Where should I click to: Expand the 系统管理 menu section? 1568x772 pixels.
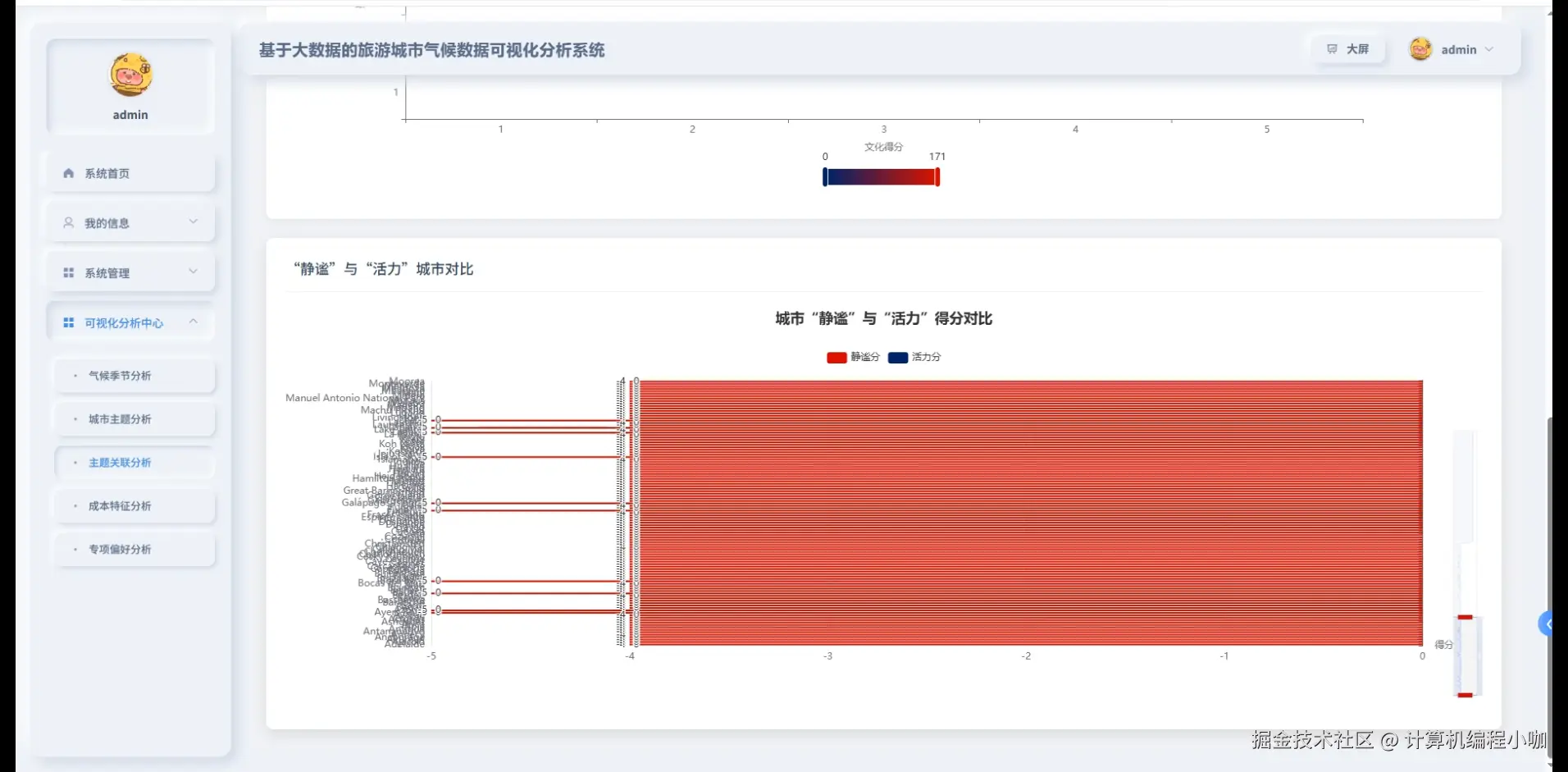(129, 272)
